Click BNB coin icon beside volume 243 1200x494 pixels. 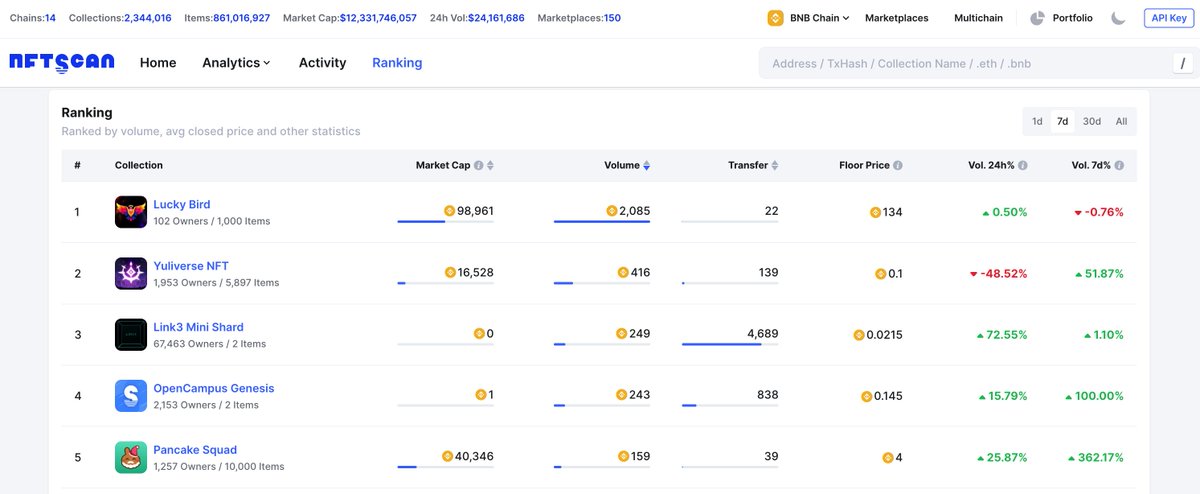coord(623,395)
